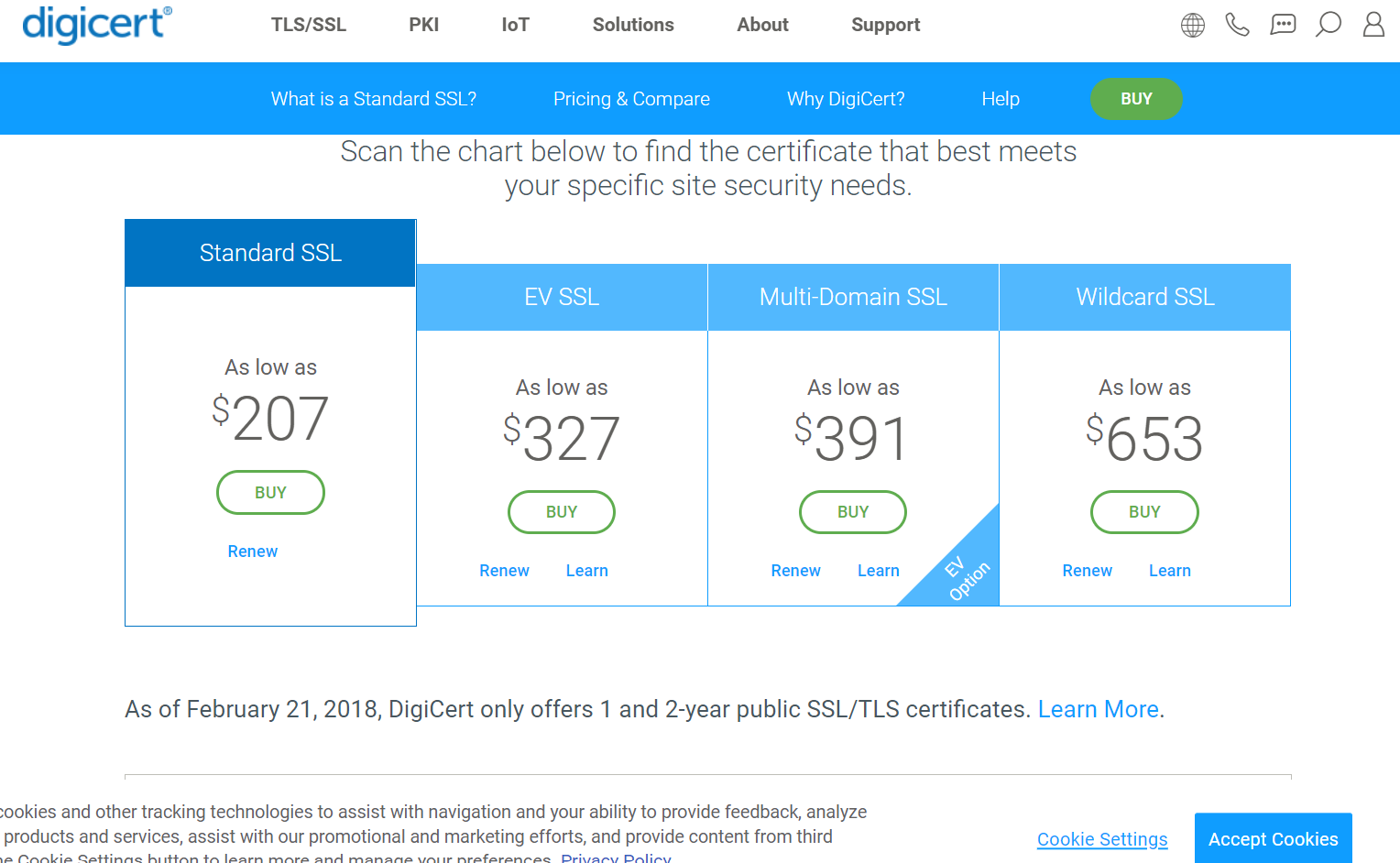Renew a Multi-Domain SSL certificate
Image resolution: width=1400 pixels, height=863 pixels.
click(x=795, y=571)
